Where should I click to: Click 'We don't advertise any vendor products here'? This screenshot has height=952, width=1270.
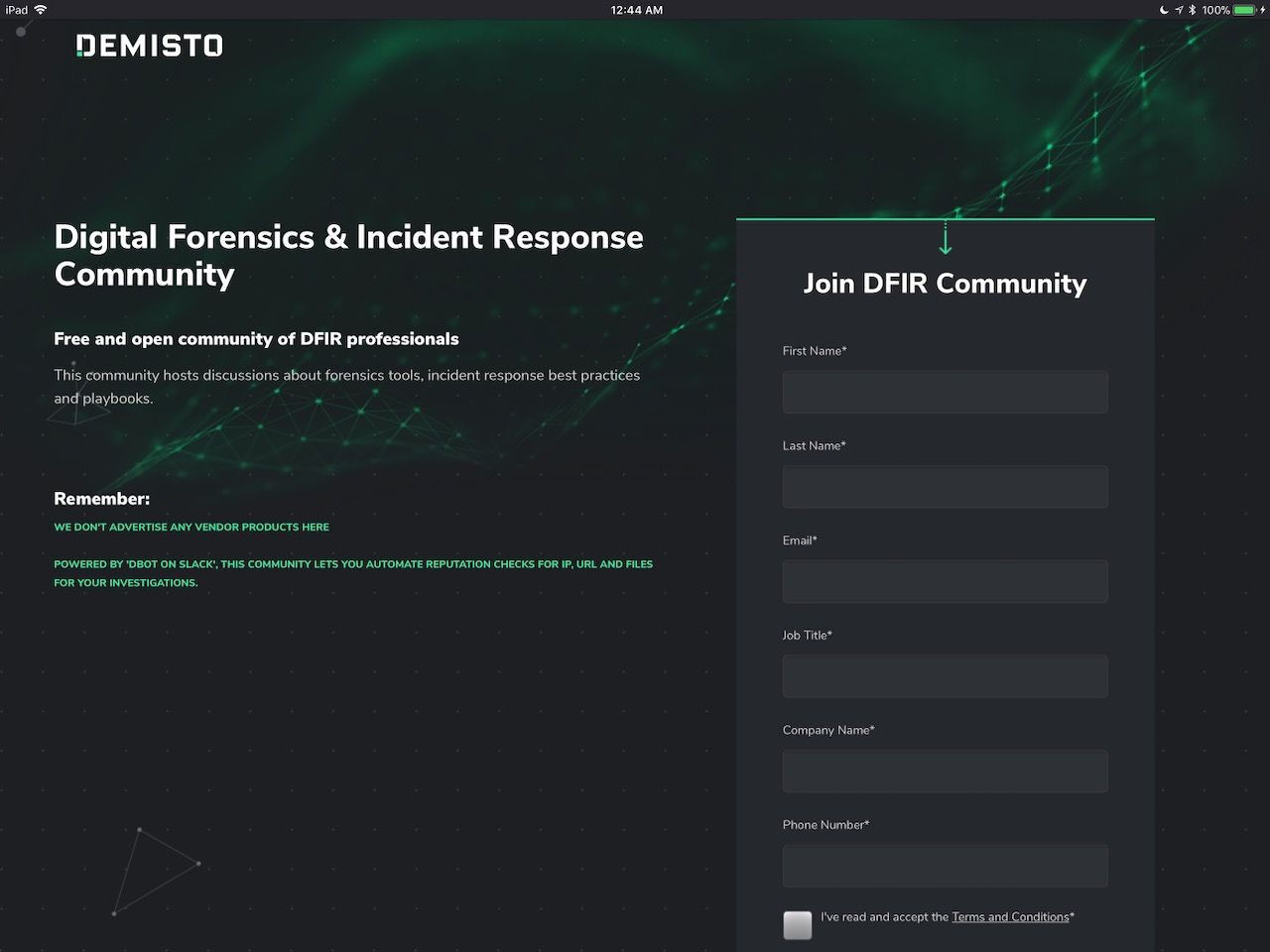point(191,528)
